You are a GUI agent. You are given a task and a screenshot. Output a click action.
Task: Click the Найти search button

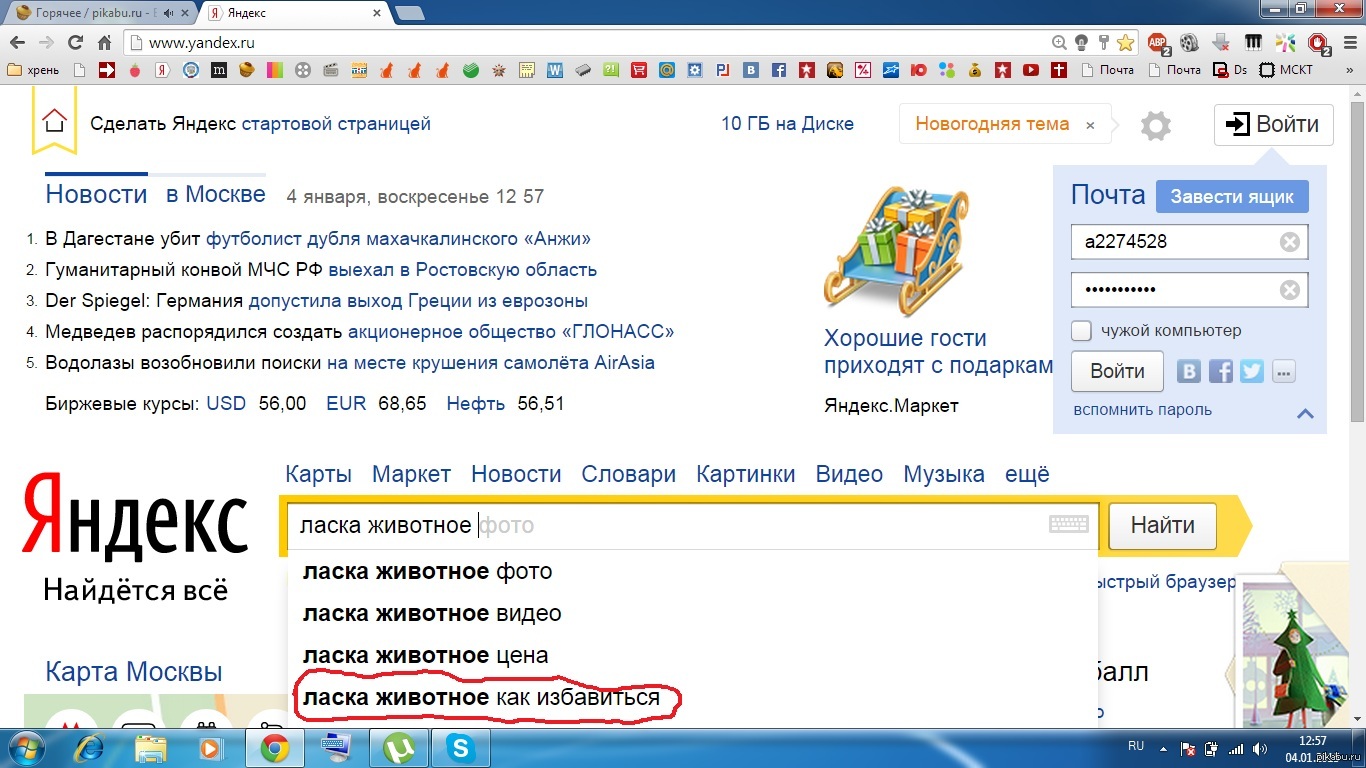coord(1162,525)
